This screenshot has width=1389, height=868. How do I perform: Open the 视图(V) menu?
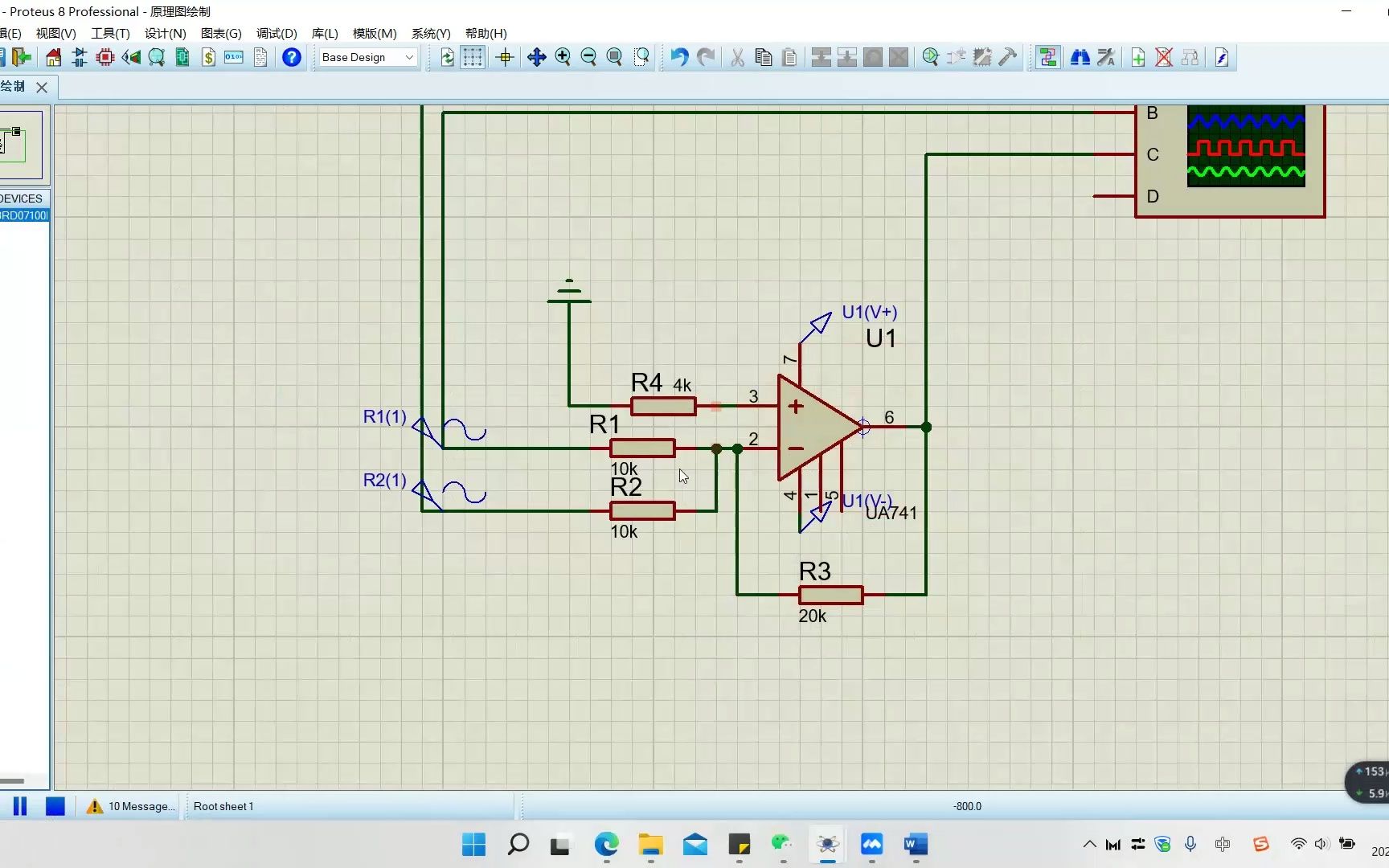point(55,33)
